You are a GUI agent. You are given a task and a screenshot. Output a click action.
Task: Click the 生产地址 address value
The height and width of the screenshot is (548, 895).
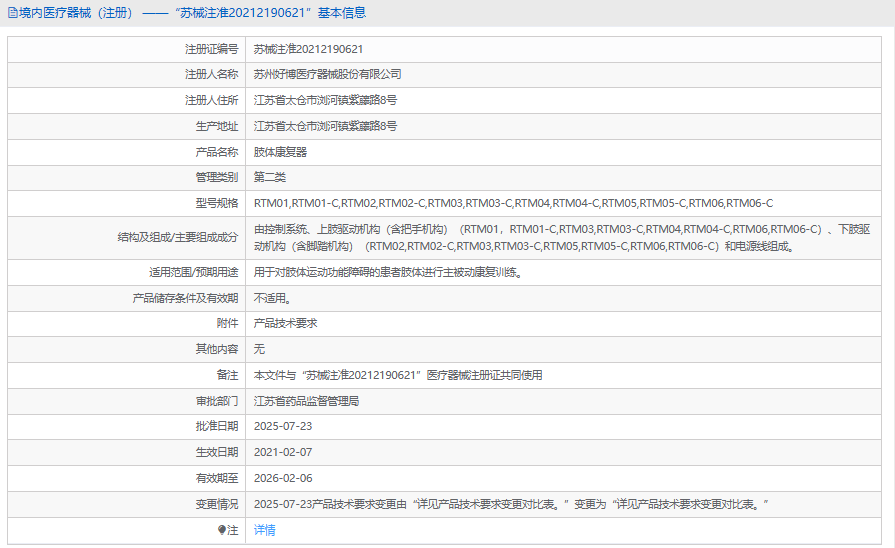(325, 126)
